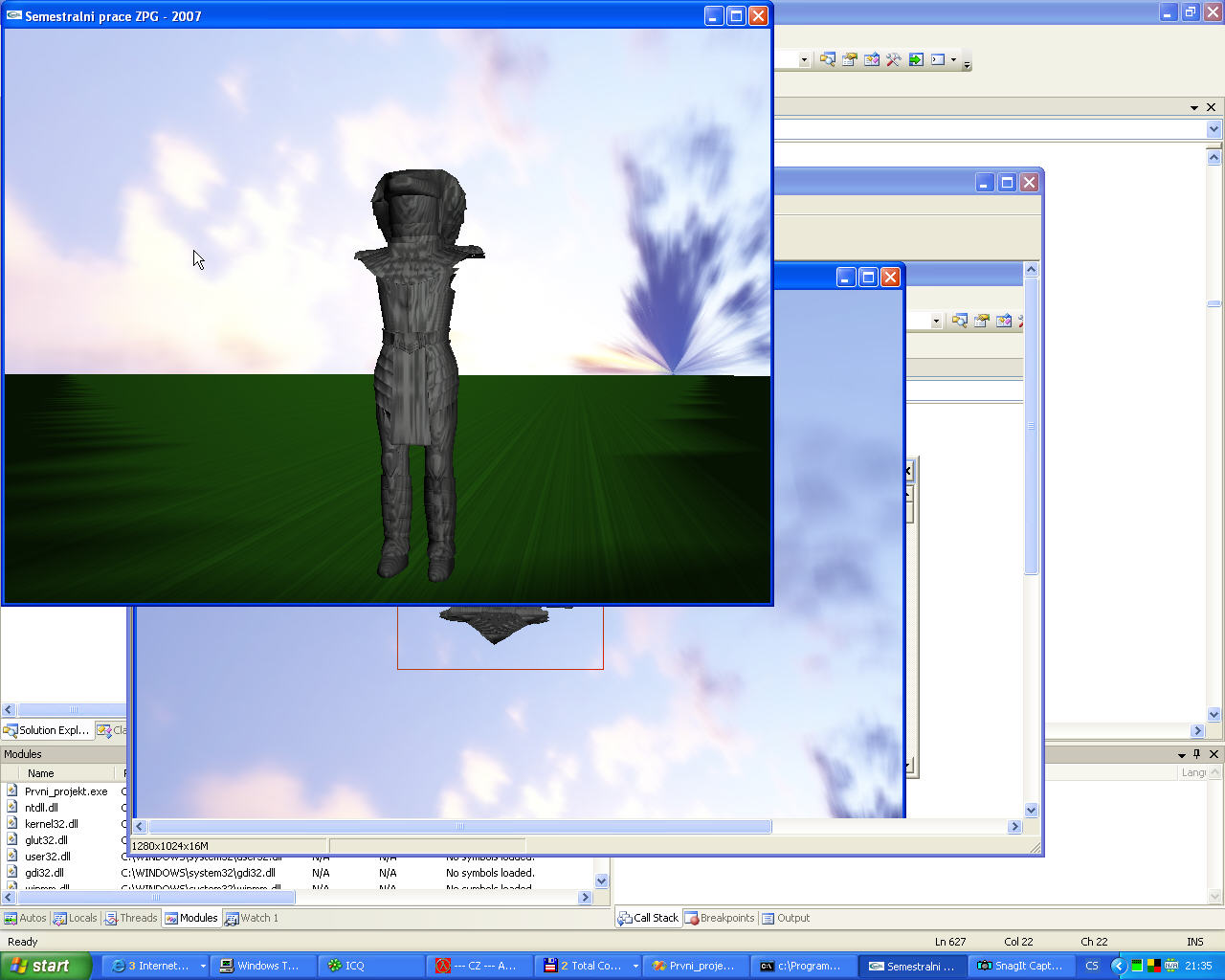The width and height of the screenshot is (1225, 980).
Task: Open the wide combo box dropdown arrow
Action: (x=1214, y=129)
